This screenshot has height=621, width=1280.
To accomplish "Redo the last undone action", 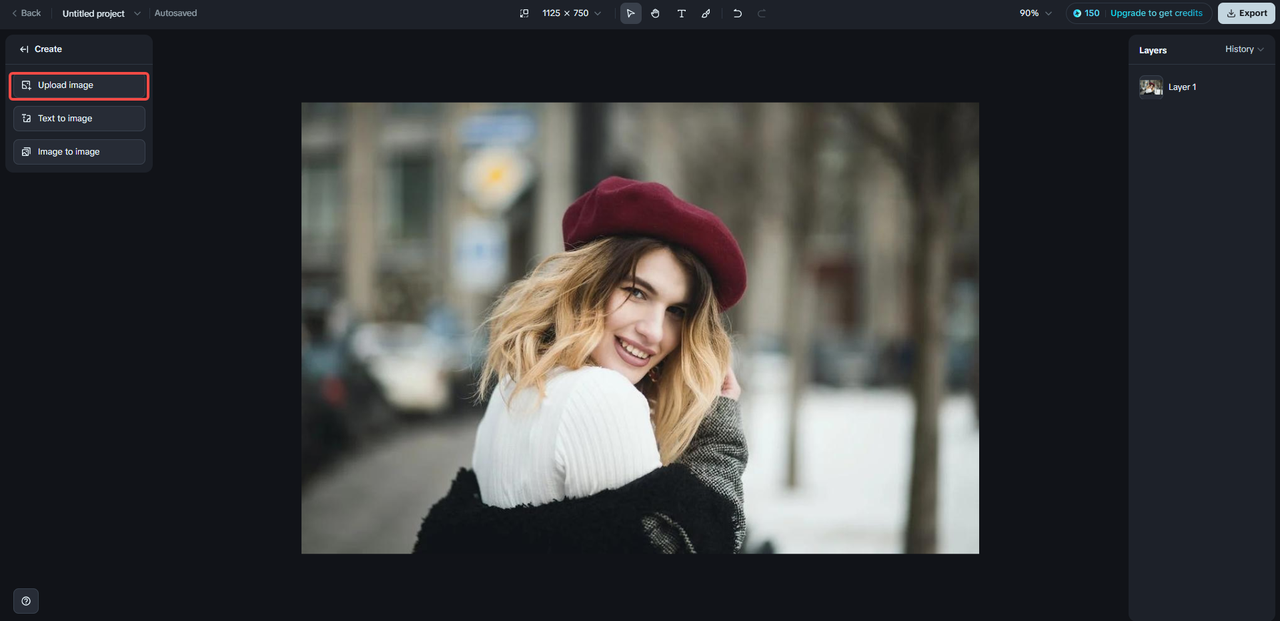I will coord(762,13).
